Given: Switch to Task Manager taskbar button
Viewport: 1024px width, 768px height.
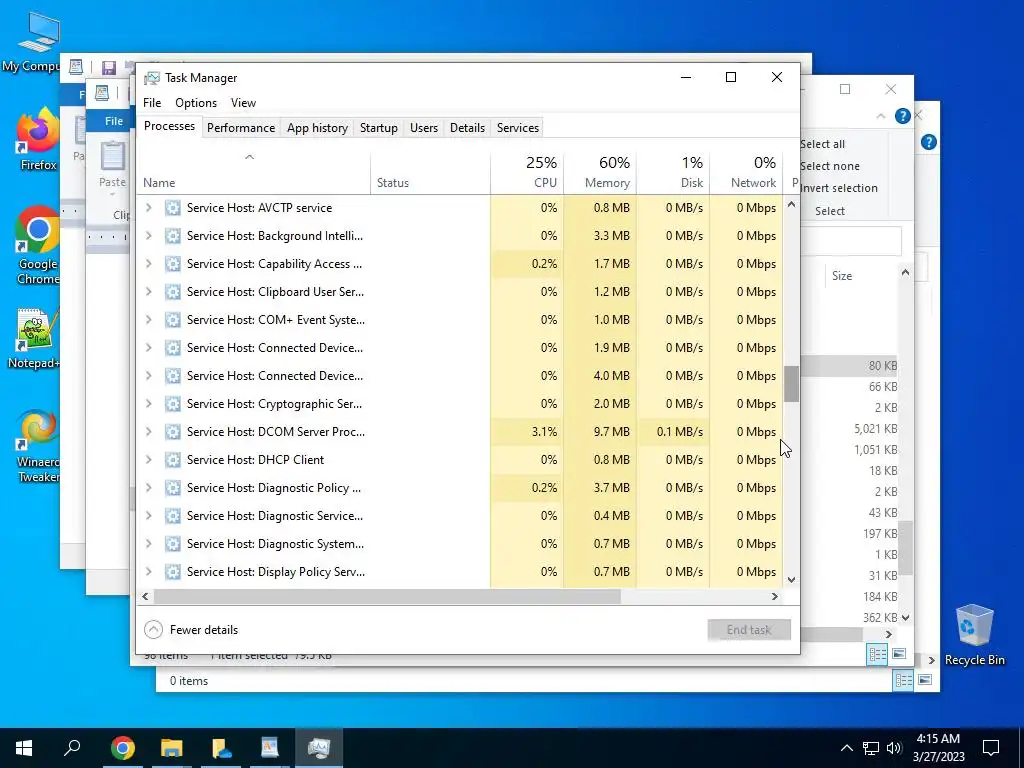Looking at the screenshot, I should click(319, 747).
